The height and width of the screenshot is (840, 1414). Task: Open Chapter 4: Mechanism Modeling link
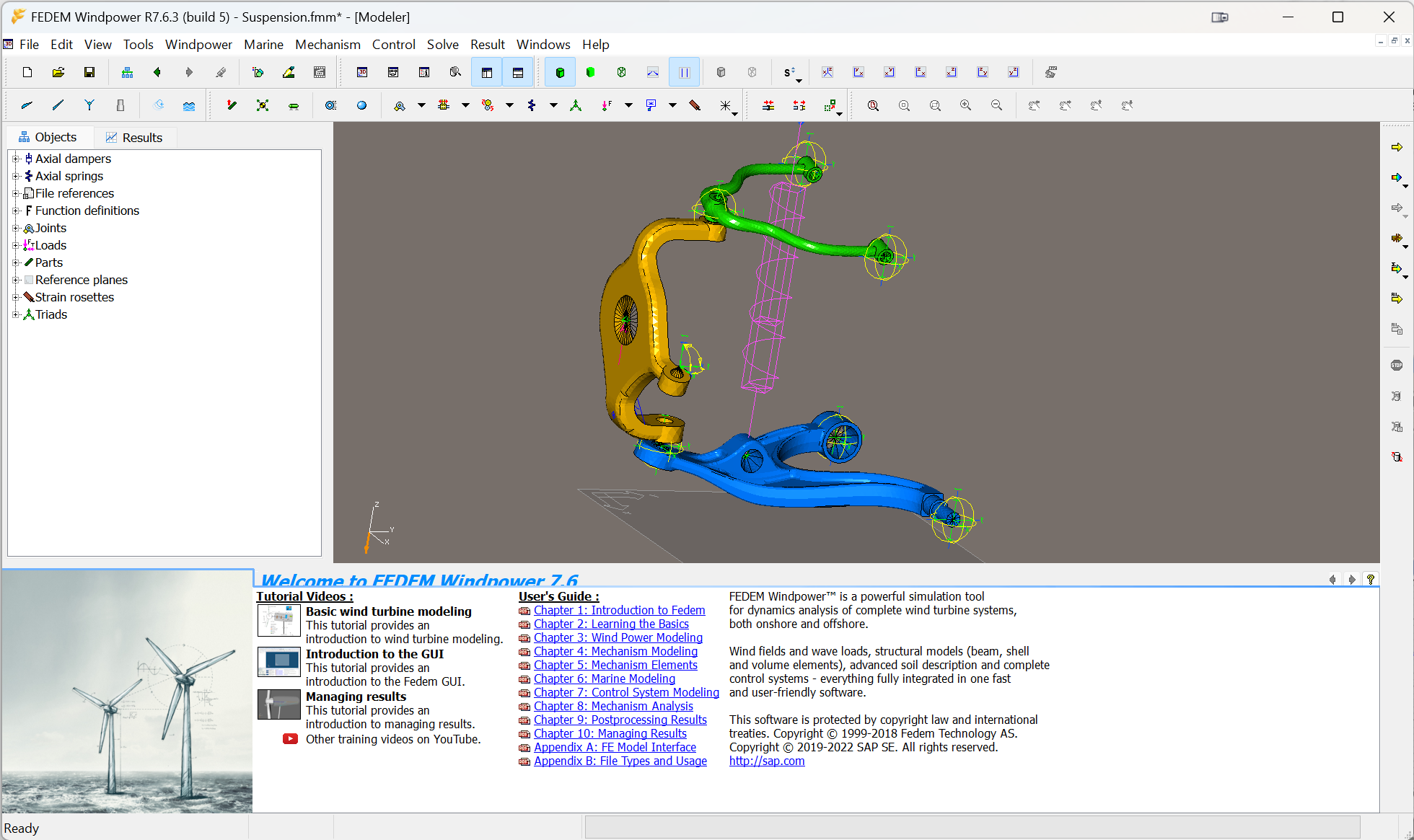(615, 651)
